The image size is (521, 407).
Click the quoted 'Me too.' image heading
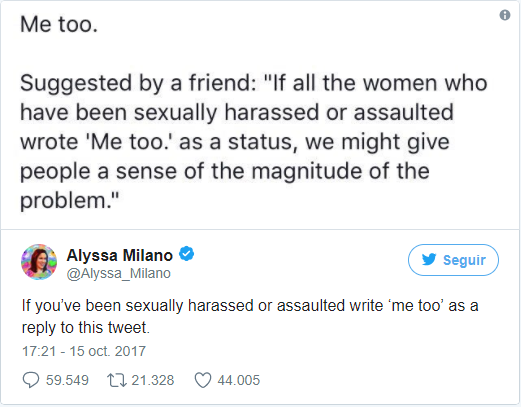(59, 24)
